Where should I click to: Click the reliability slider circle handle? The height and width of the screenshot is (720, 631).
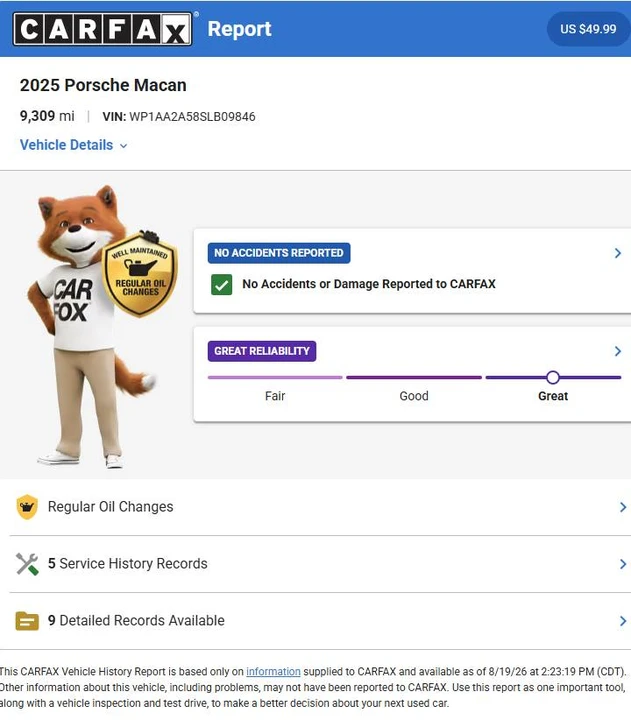tap(553, 377)
